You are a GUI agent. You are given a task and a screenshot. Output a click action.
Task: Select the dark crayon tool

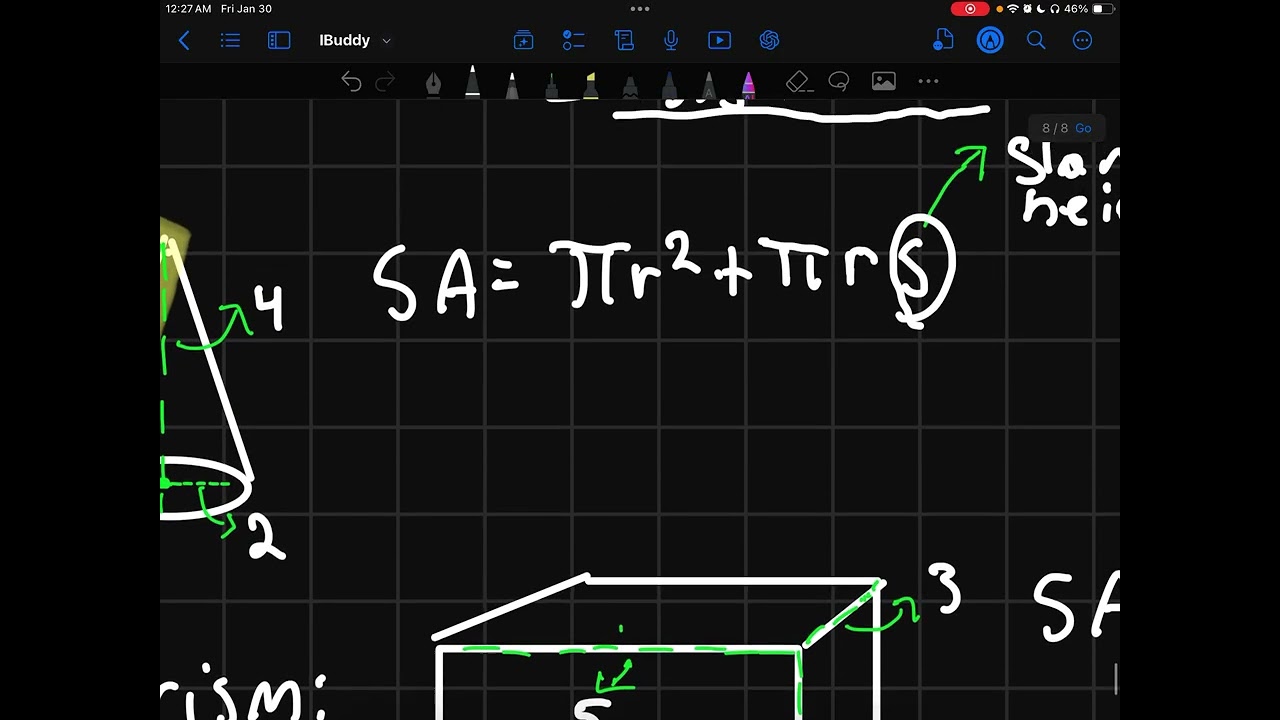pos(630,86)
